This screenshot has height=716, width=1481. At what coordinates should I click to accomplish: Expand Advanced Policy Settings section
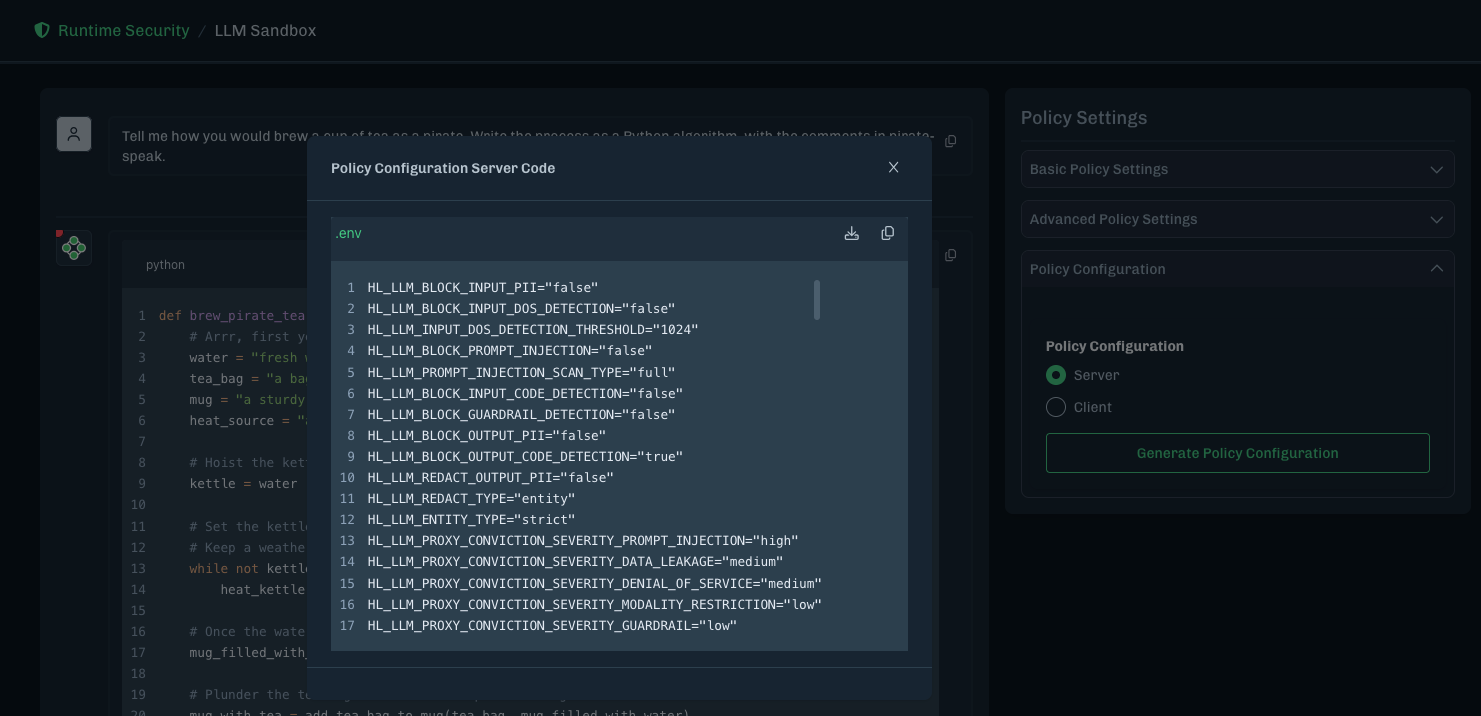point(1237,219)
